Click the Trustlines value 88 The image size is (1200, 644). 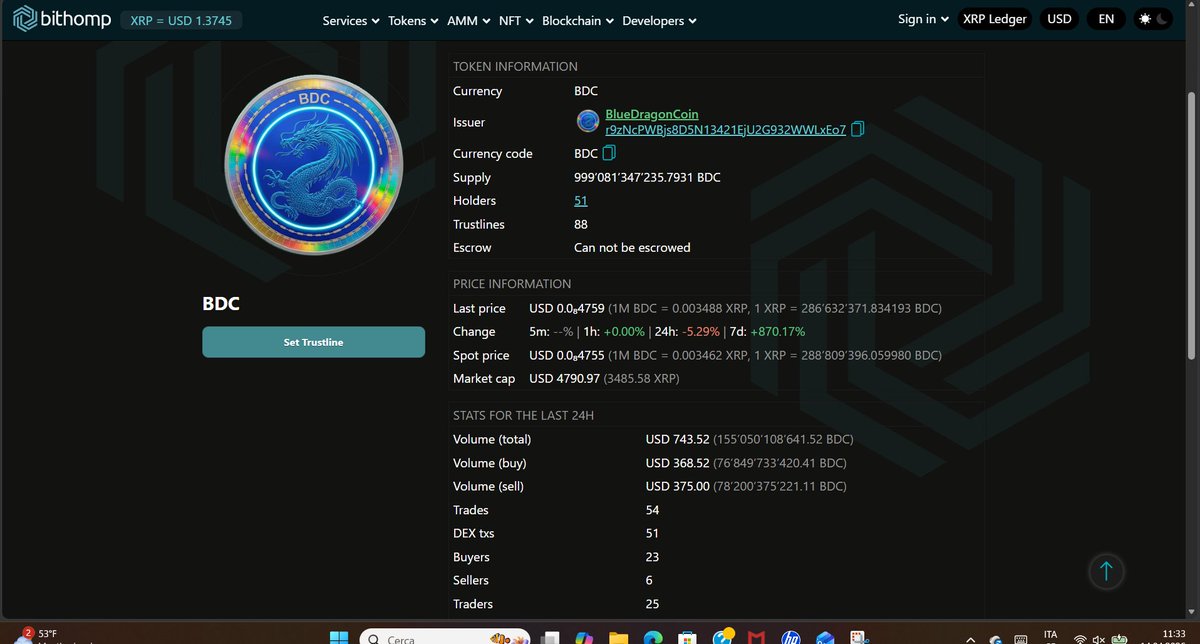pyautogui.click(x=581, y=224)
